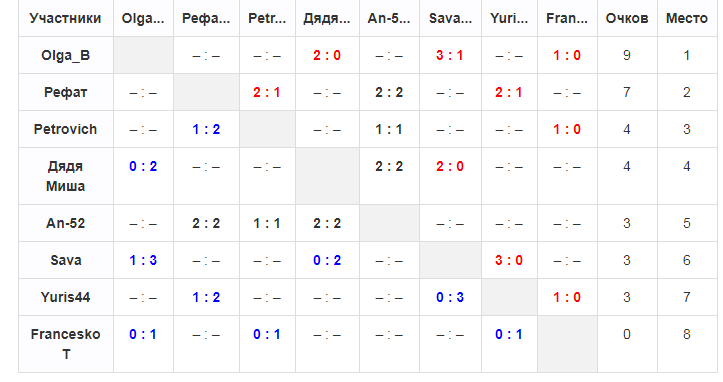Screen dimensions: 723x382
Task: Click the Sava row header
Action: pos(65,260)
